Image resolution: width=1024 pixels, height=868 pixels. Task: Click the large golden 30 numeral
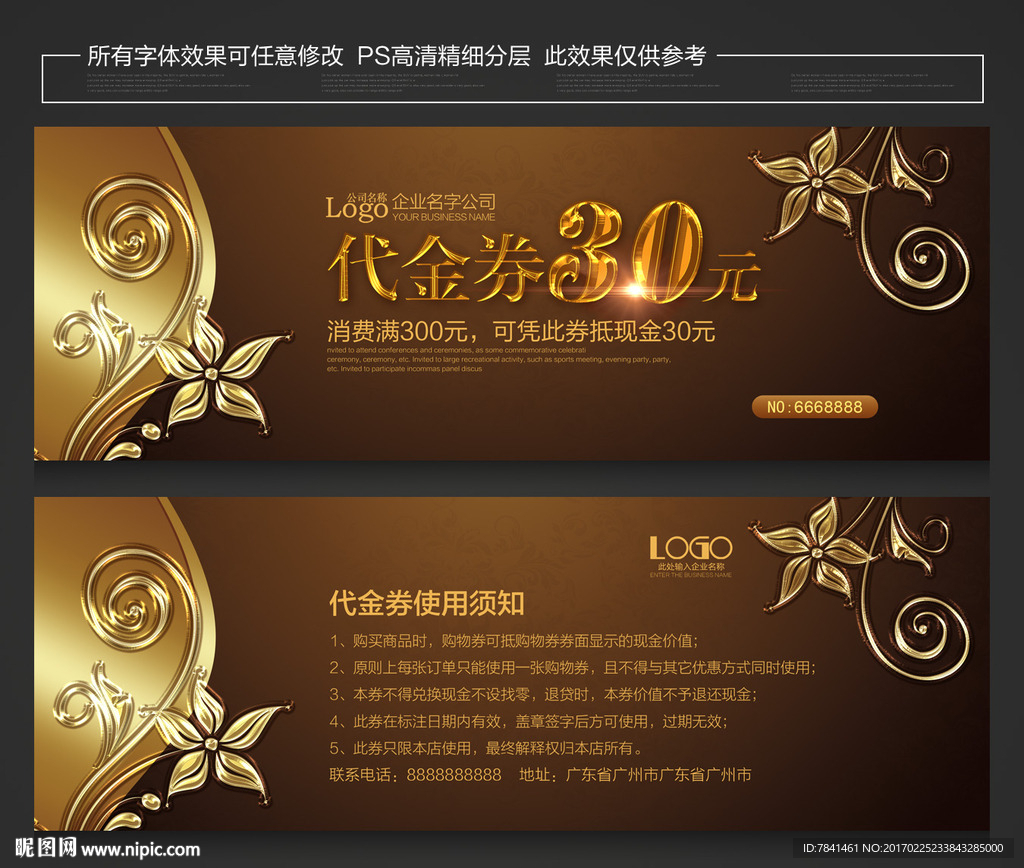point(626,253)
